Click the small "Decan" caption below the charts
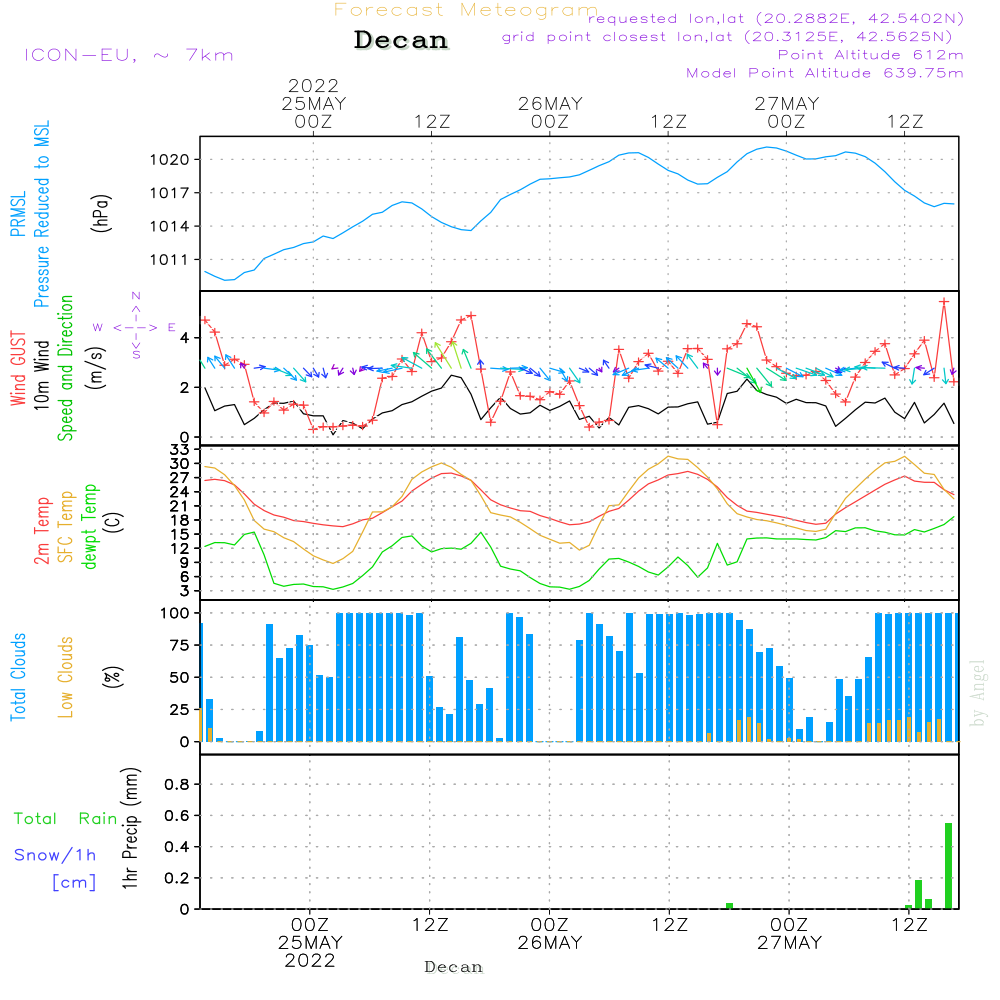1000x1000 pixels. [453, 967]
